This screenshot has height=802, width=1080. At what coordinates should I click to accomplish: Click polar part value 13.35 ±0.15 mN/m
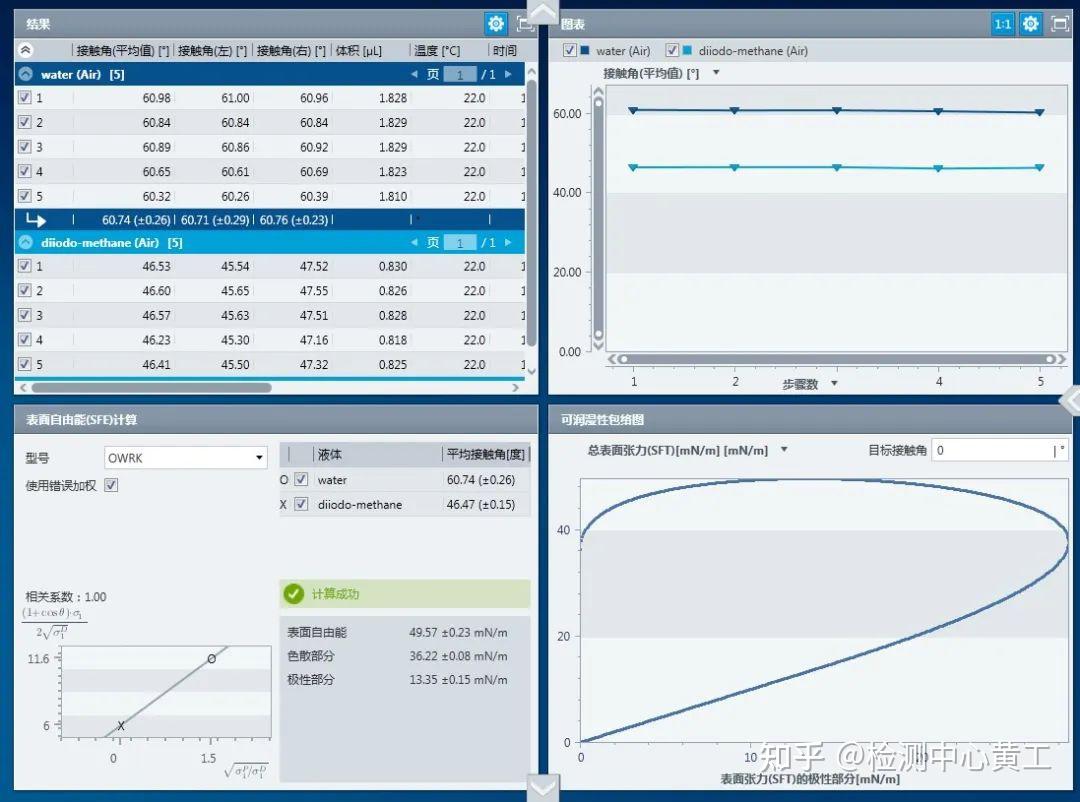click(x=458, y=679)
